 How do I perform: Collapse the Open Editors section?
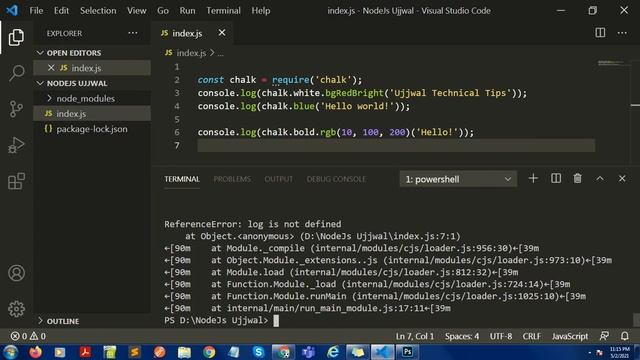pyautogui.click(x=40, y=53)
